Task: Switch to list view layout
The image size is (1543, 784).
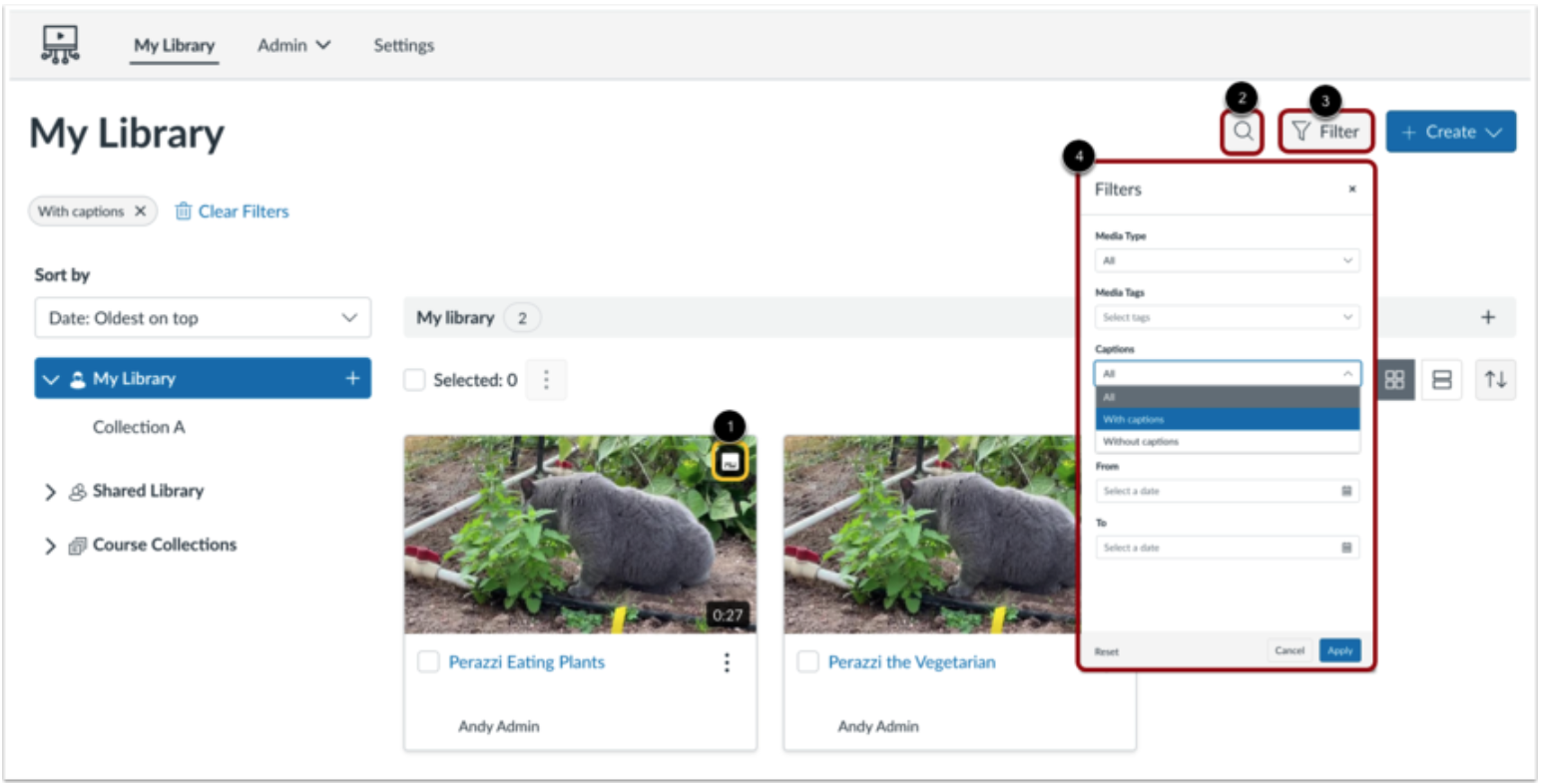Action: 1441,380
